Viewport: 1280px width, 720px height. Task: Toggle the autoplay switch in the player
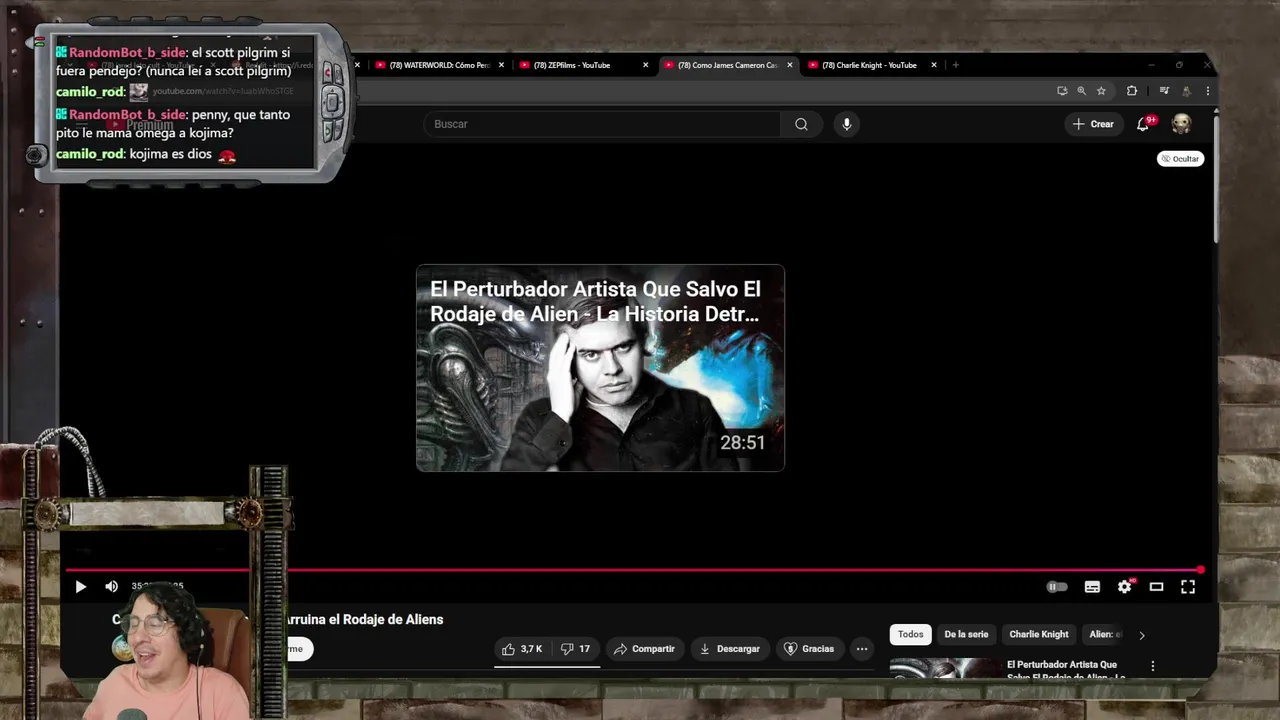click(1057, 587)
